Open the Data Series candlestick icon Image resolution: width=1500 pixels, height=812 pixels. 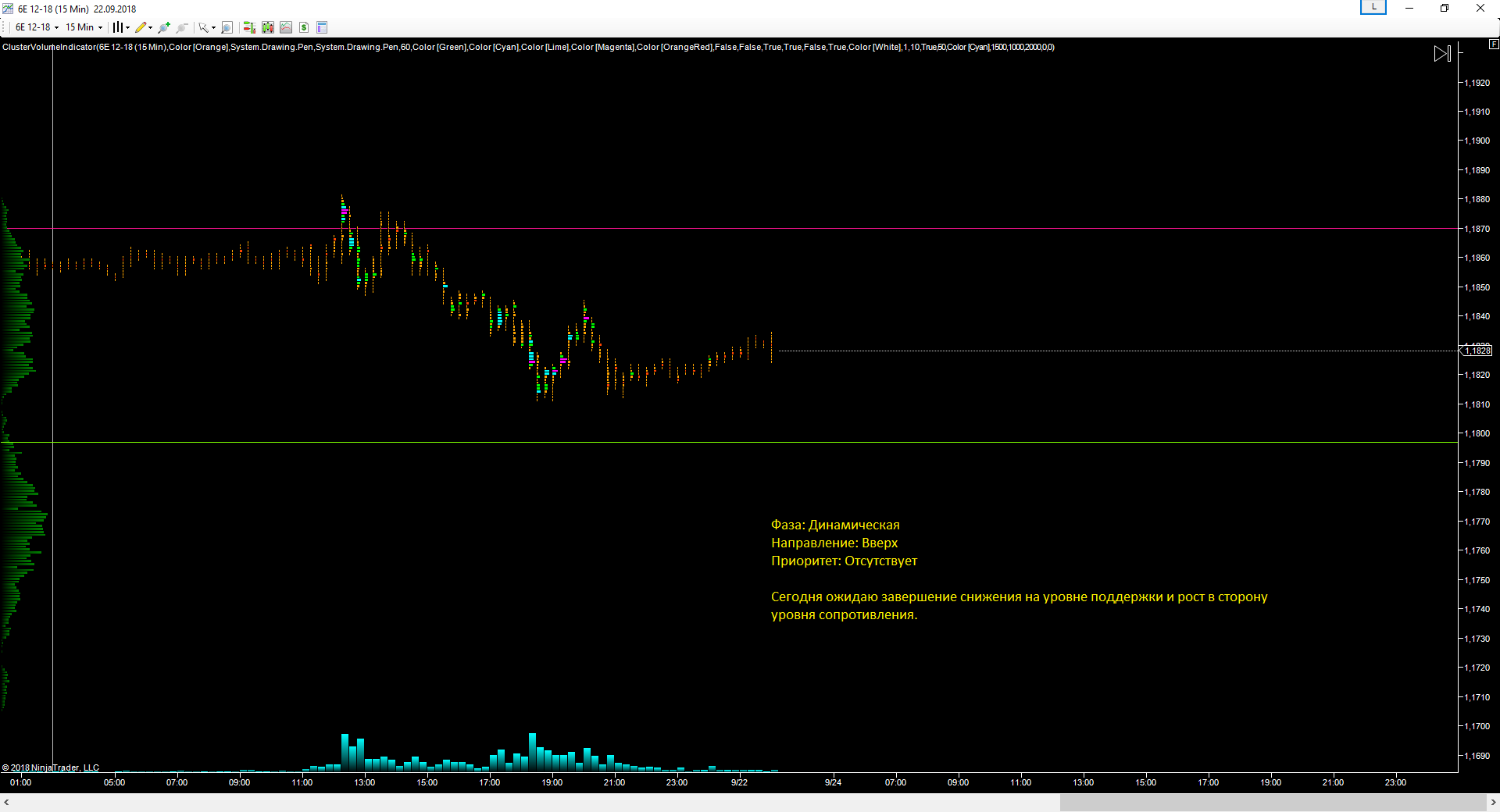pyautogui.click(x=268, y=27)
